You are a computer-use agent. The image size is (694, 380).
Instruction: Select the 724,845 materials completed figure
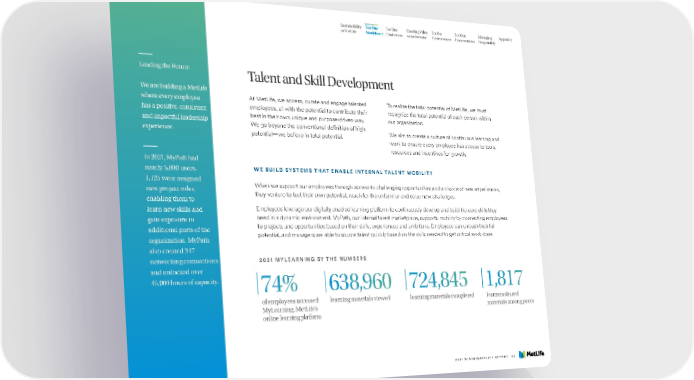(x=437, y=280)
